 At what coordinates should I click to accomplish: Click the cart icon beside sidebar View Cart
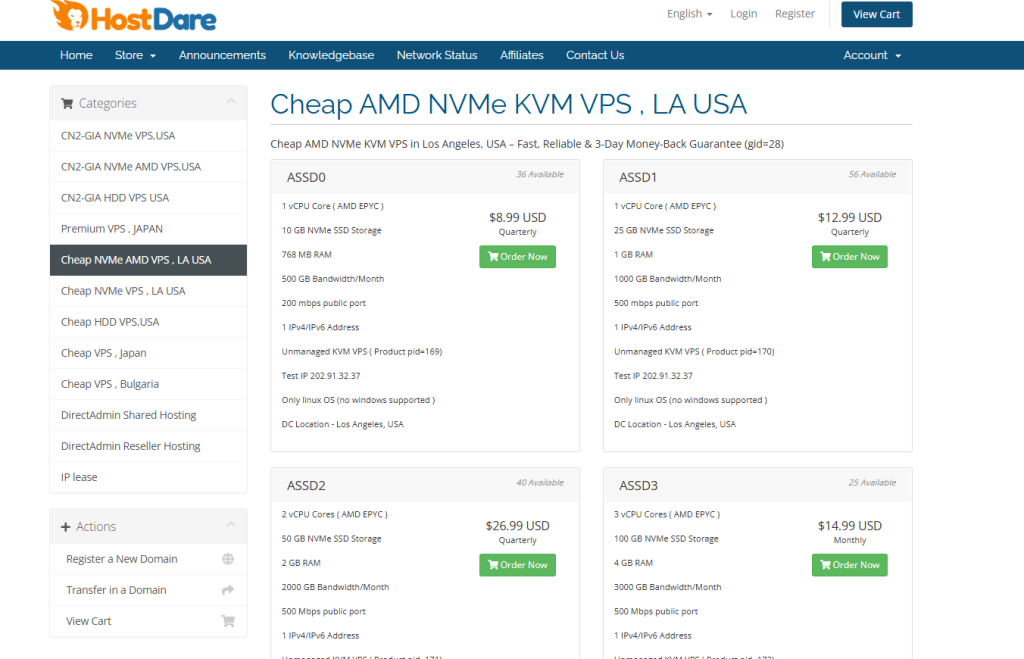[x=228, y=621]
